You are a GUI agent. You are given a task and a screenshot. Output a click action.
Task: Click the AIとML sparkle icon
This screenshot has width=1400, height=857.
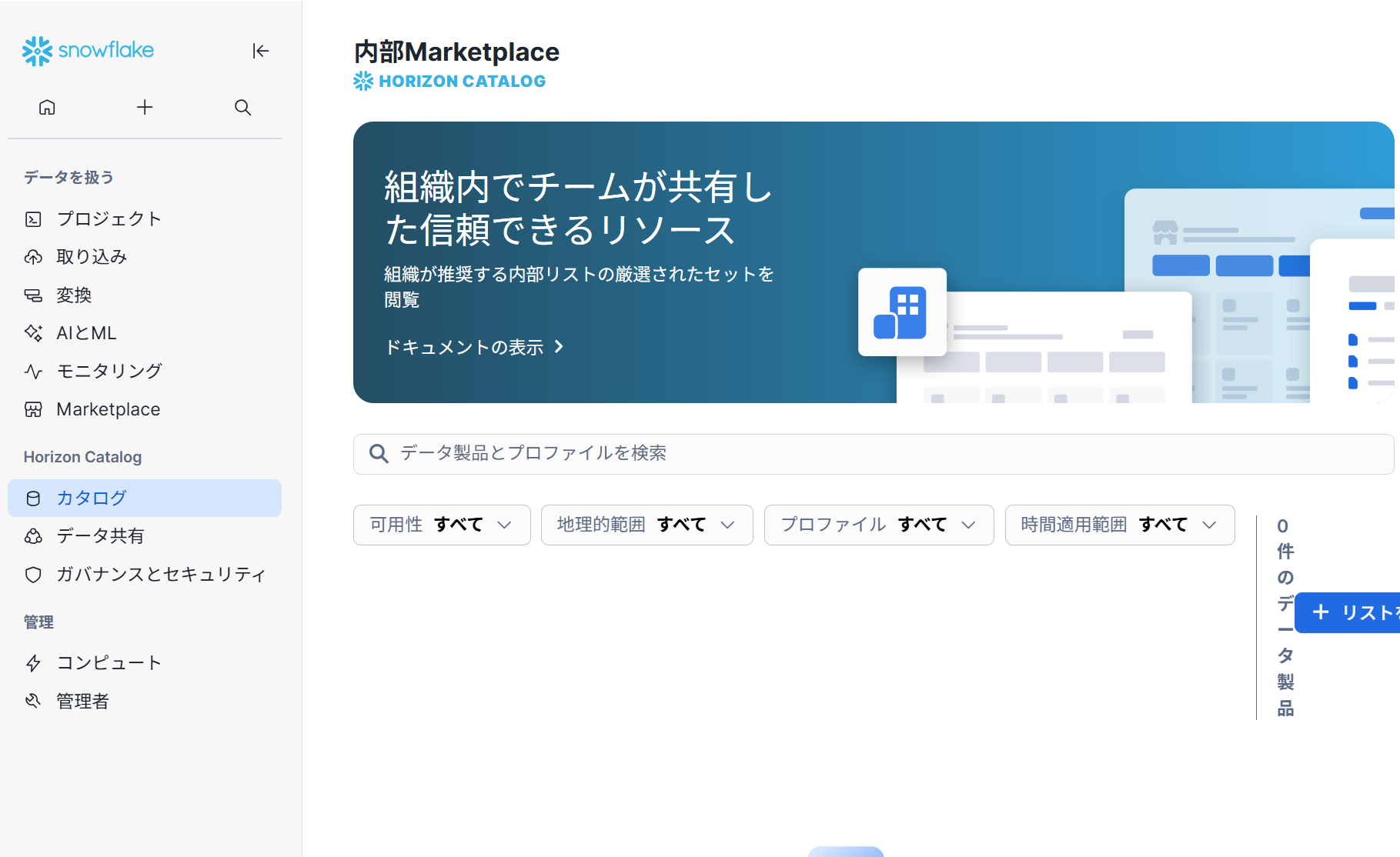click(33, 333)
